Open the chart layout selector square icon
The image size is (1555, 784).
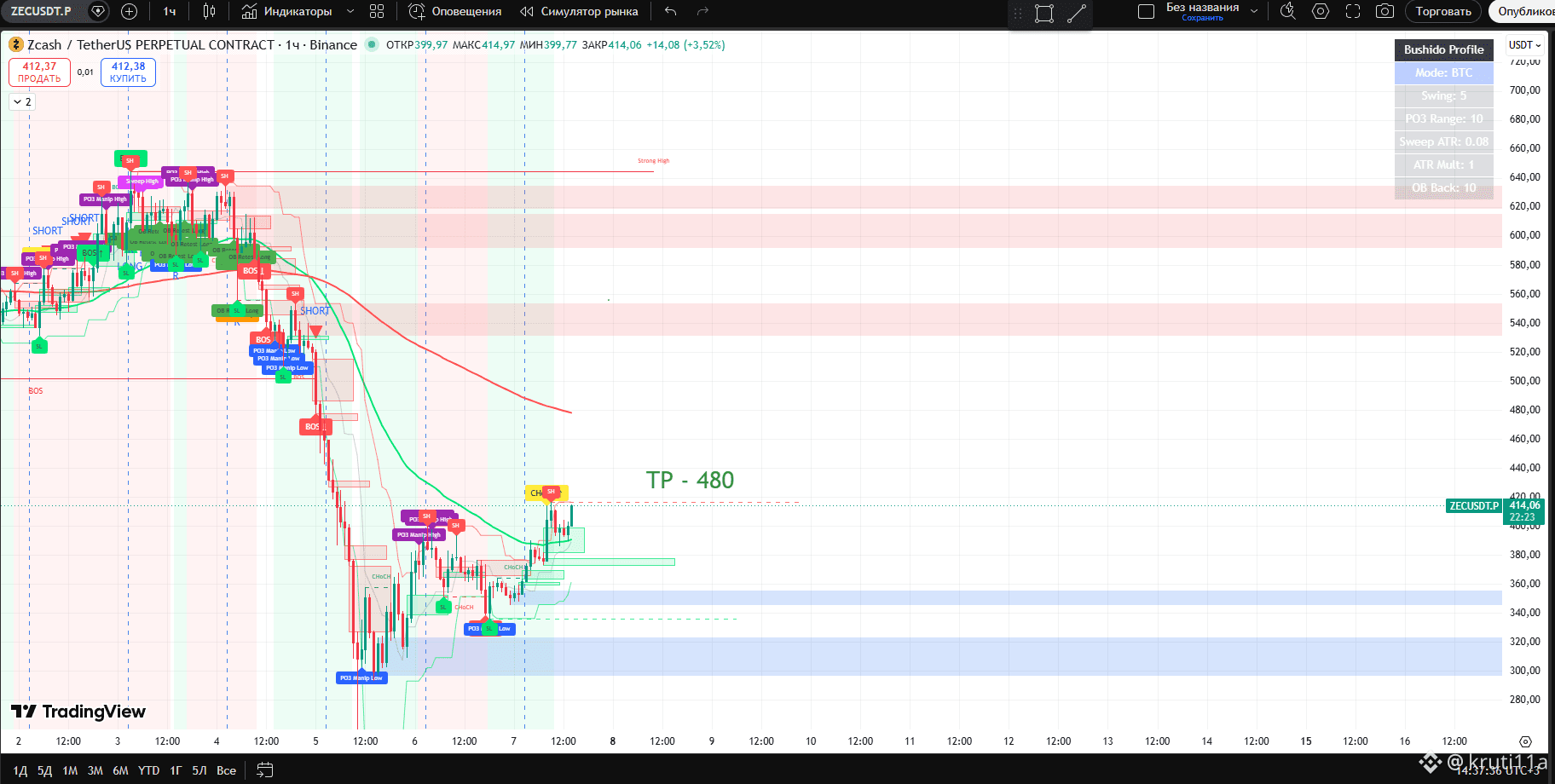pos(1147,11)
